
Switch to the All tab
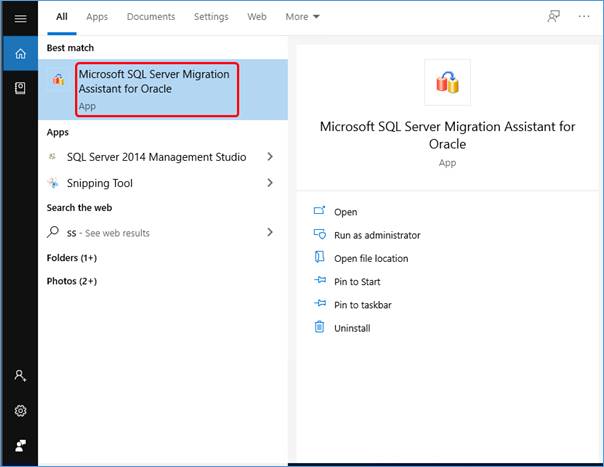pyautogui.click(x=62, y=17)
